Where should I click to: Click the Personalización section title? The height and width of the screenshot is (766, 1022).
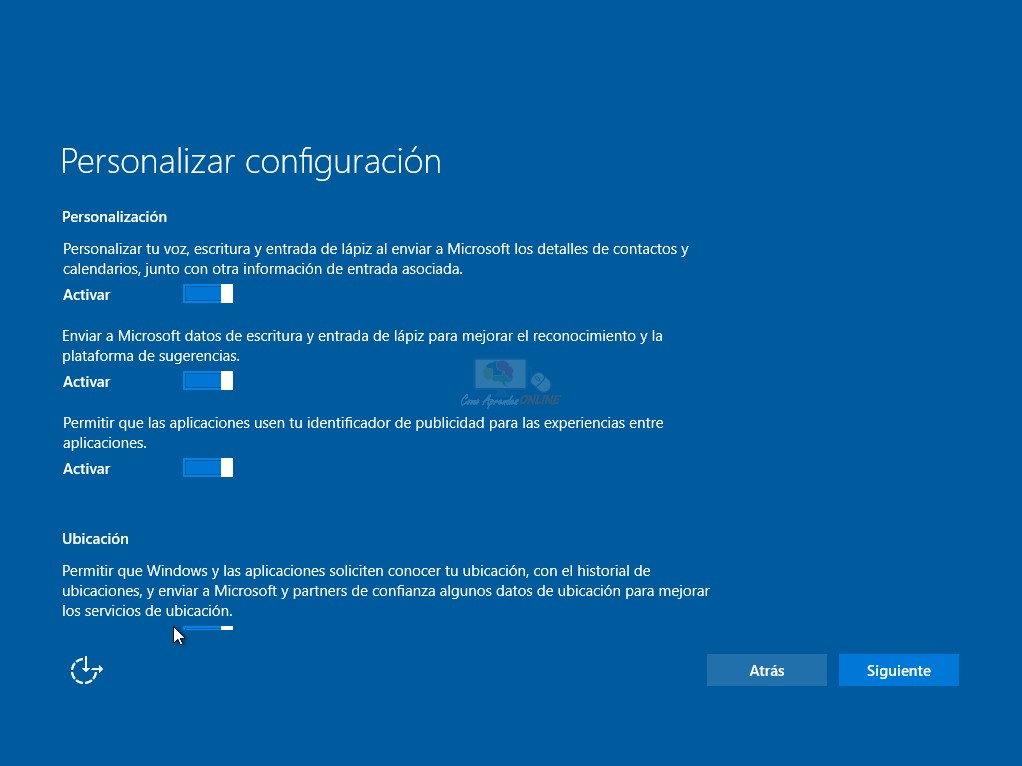(115, 217)
